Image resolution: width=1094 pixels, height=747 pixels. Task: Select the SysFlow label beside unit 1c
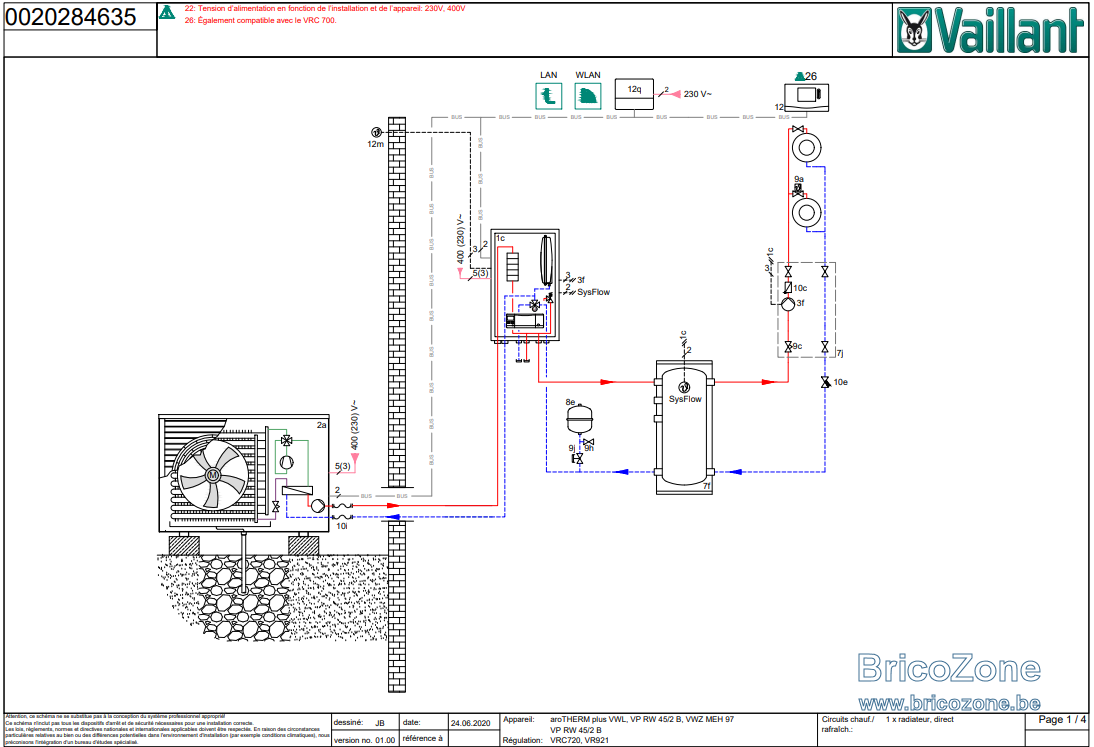[x=593, y=292]
